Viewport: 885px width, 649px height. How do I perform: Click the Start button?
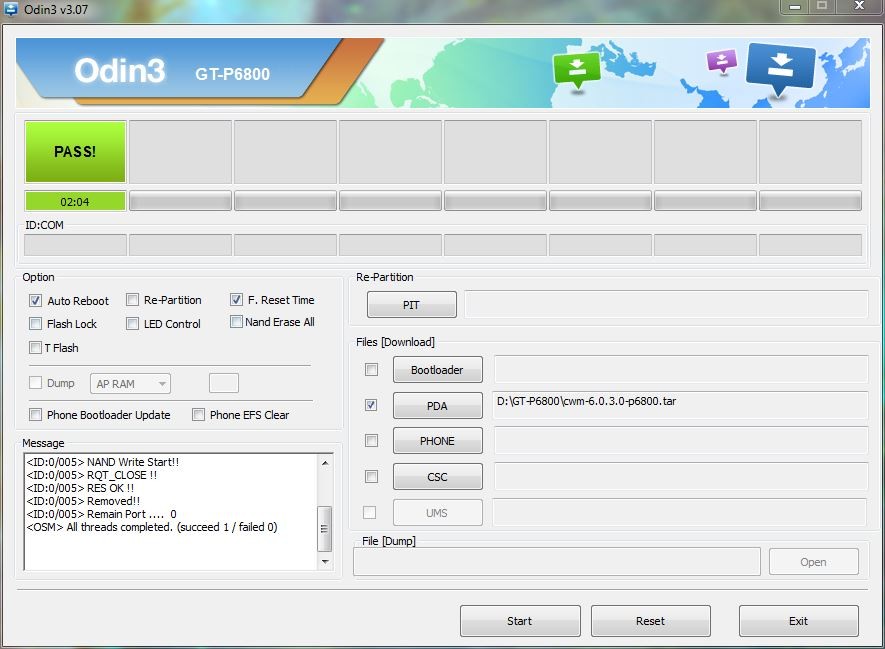[520, 621]
